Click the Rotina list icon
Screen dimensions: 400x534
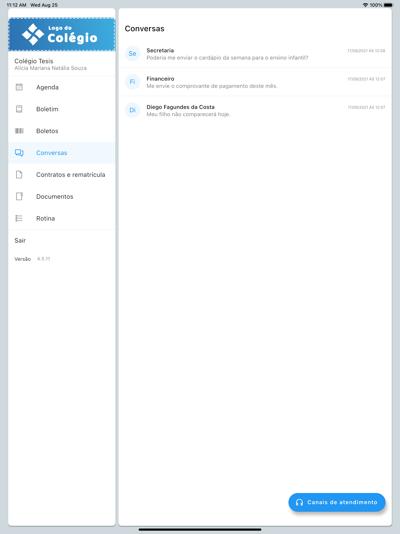click(19, 218)
